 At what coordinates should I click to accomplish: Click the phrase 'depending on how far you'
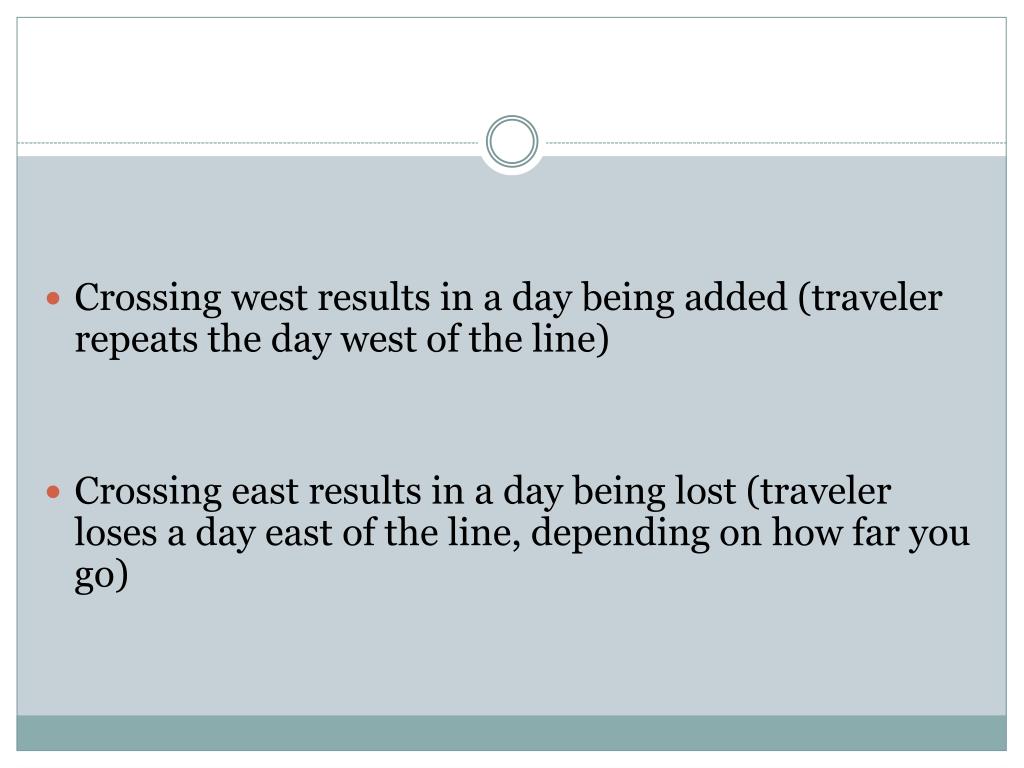(750, 534)
